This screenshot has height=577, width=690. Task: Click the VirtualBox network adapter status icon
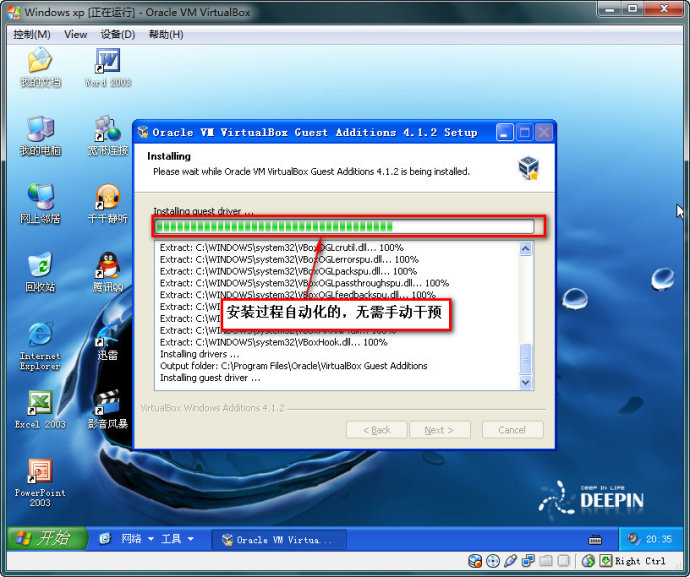click(x=528, y=561)
